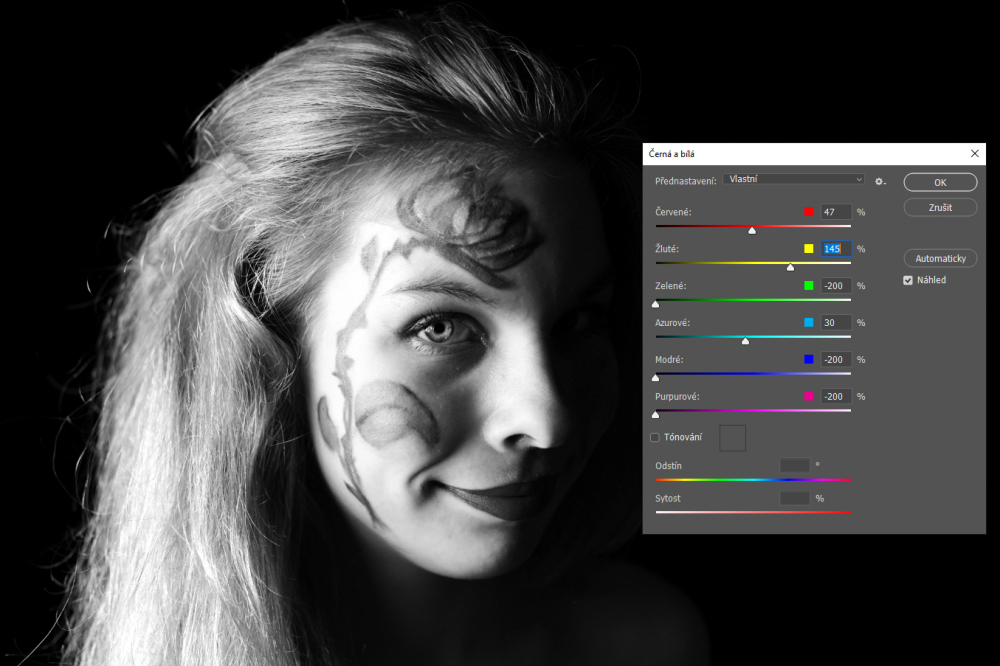Click the Azurové slider handle
1000x666 pixels.
[x=745, y=341]
